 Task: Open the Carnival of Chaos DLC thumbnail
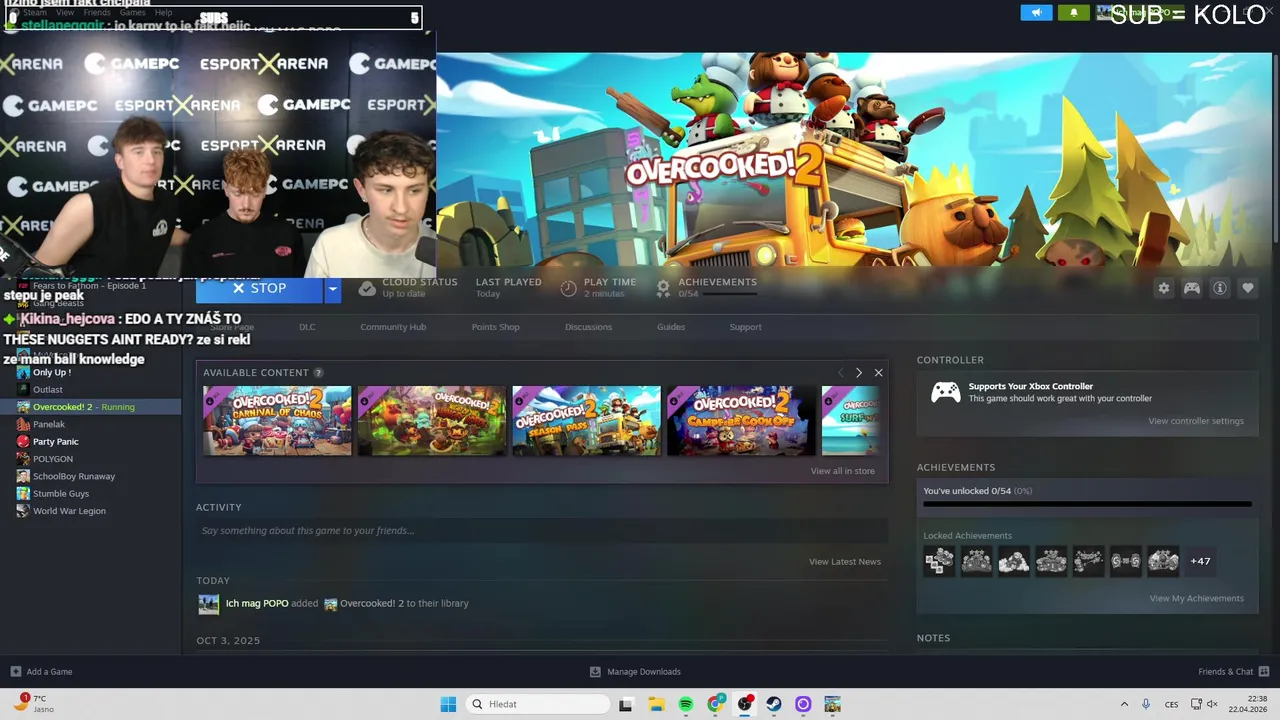[x=277, y=421]
